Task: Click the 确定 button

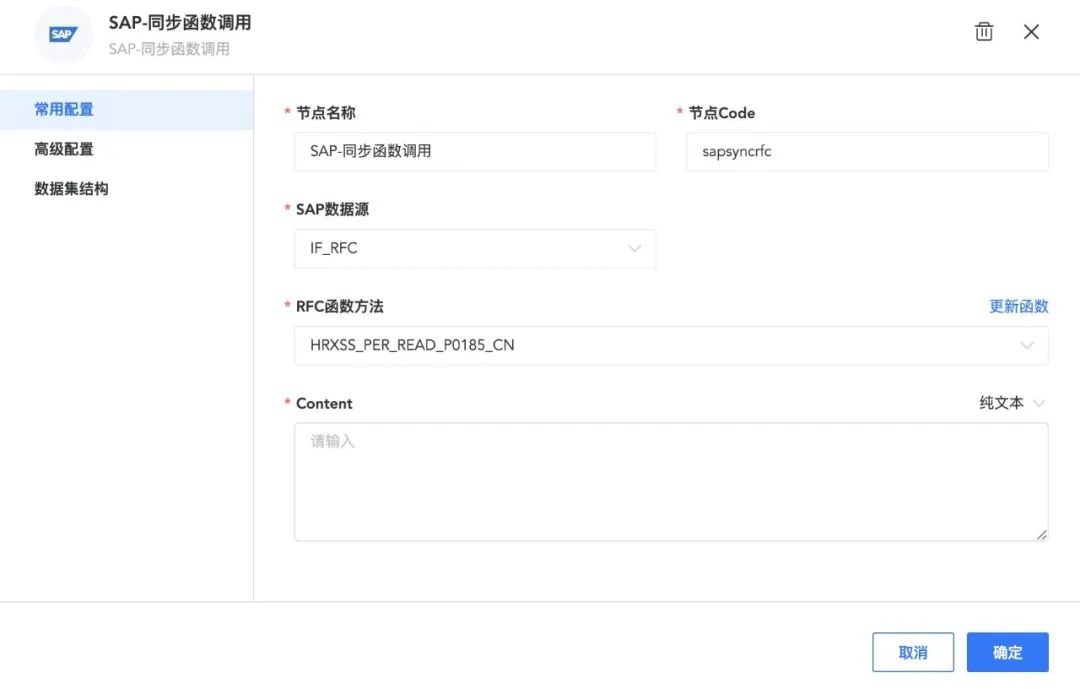Action: coord(1007,652)
